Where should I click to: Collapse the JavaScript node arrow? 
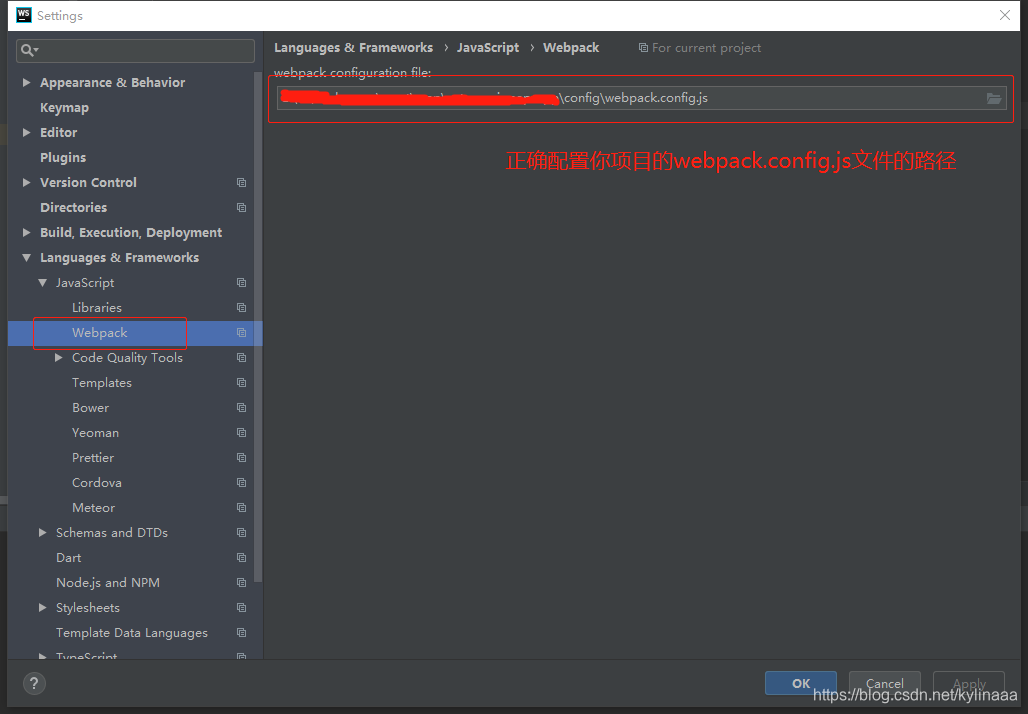43,283
